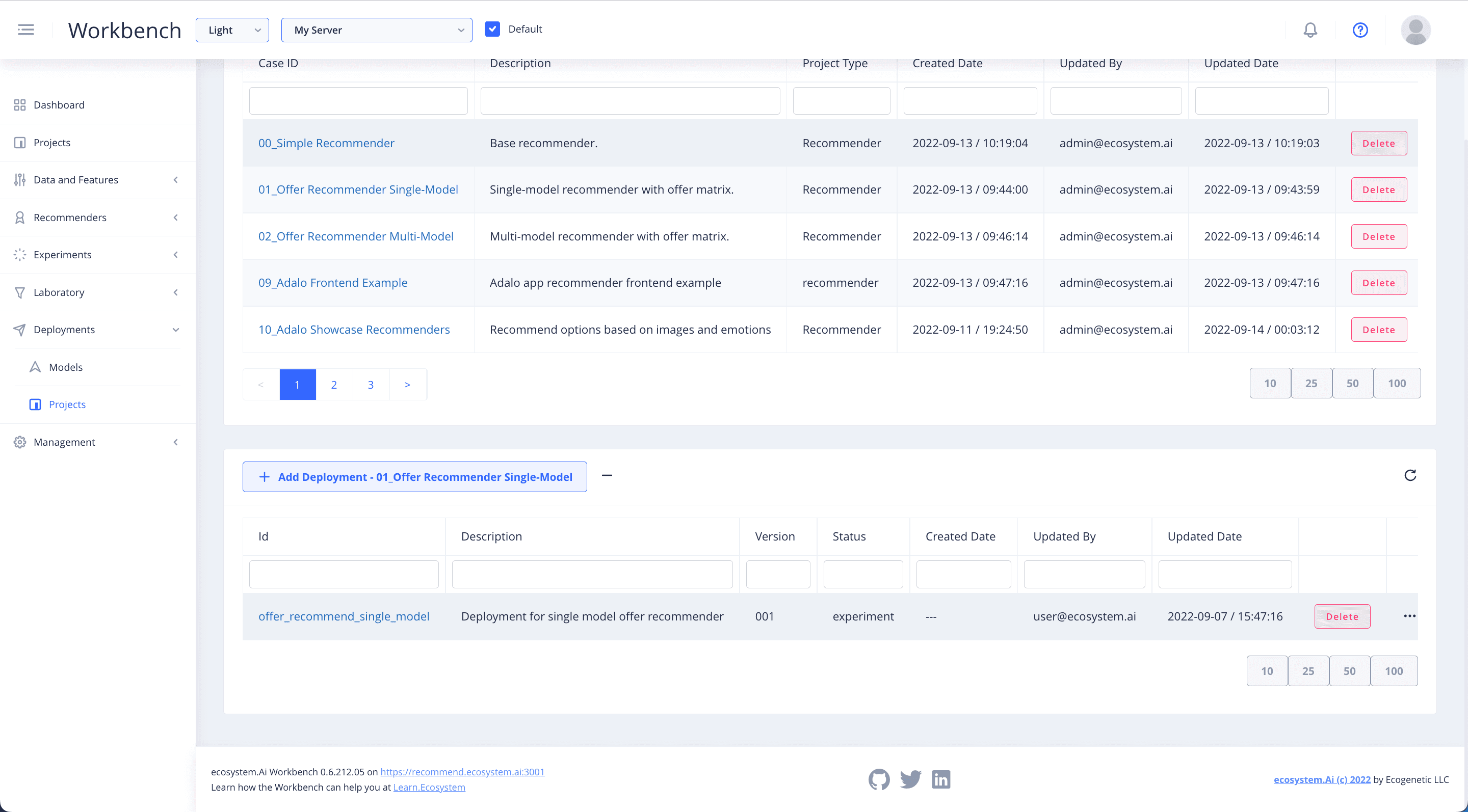Click three-dots options for offer_recommend_single_model
Viewport: 1468px width, 812px height.
[x=1409, y=616]
